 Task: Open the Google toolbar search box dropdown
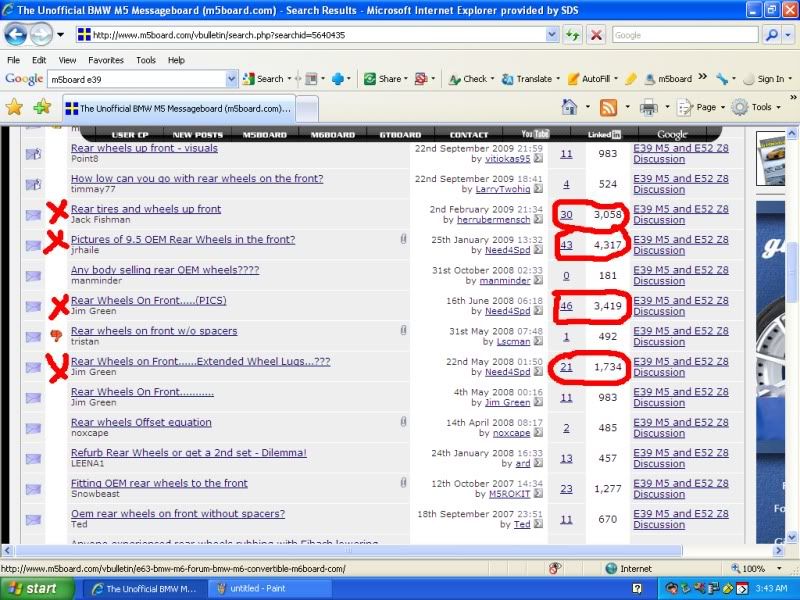pyautogui.click(x=231, y=79)
